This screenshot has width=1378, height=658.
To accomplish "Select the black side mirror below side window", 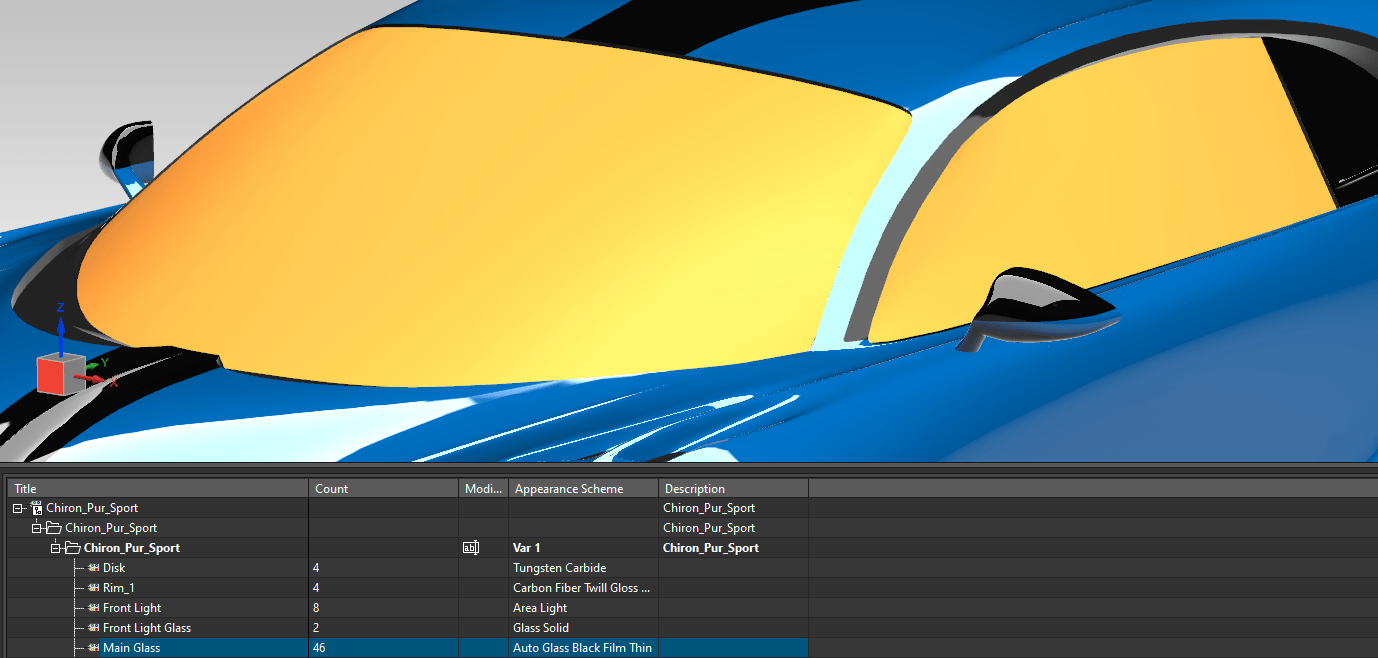I will [x=1040, y=308].
